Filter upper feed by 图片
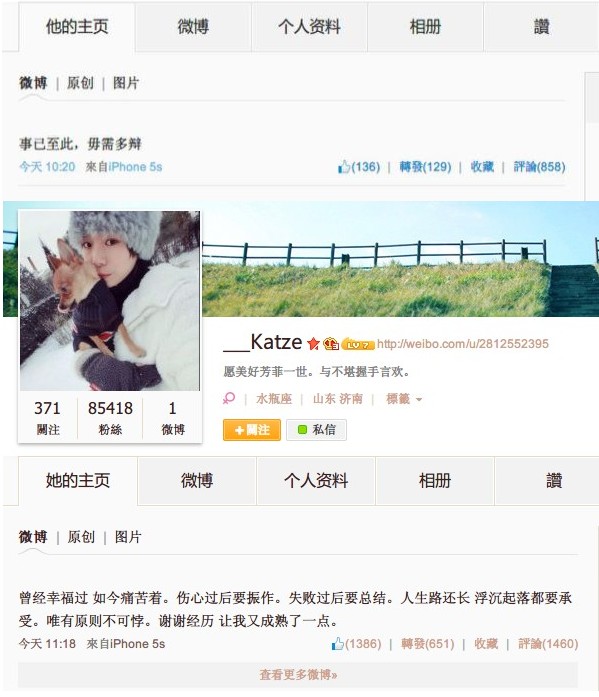This screenshot has height=697, width=599. coord(126,83)
